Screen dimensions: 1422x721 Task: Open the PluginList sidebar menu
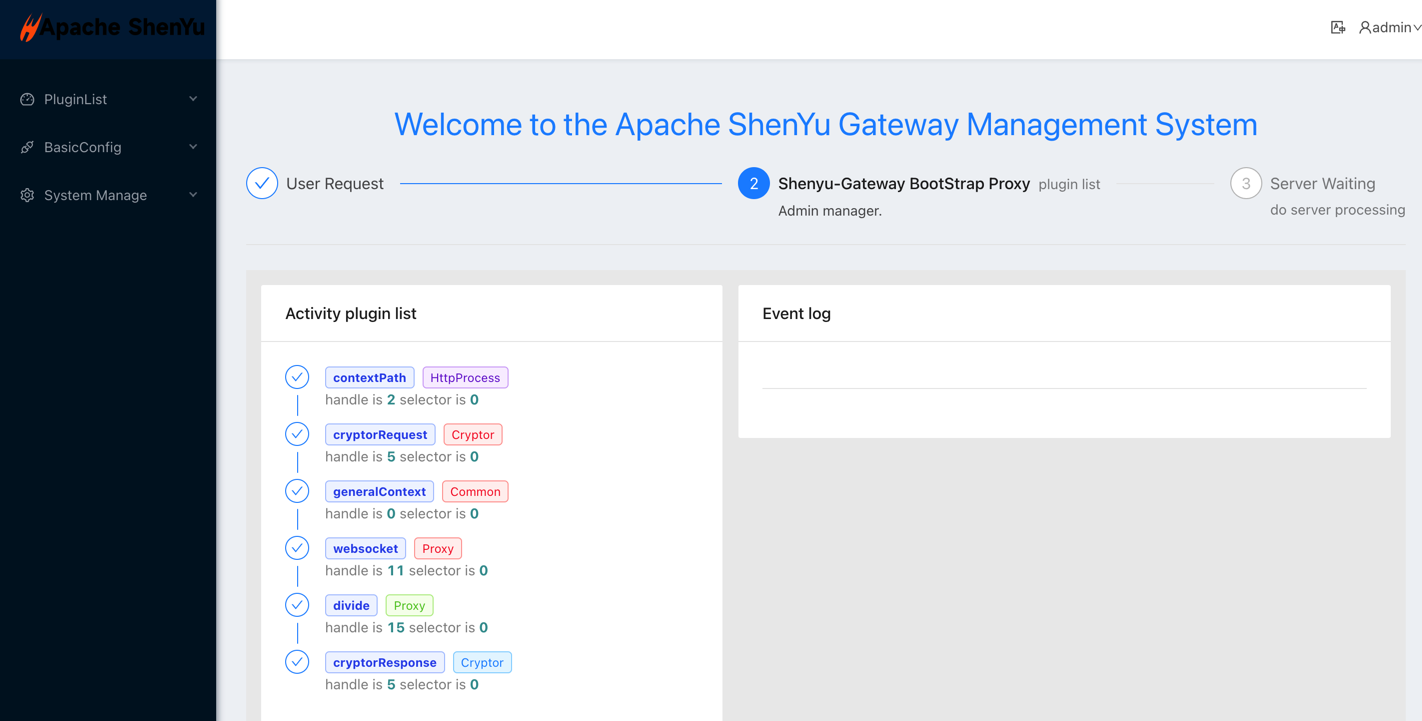108,99
